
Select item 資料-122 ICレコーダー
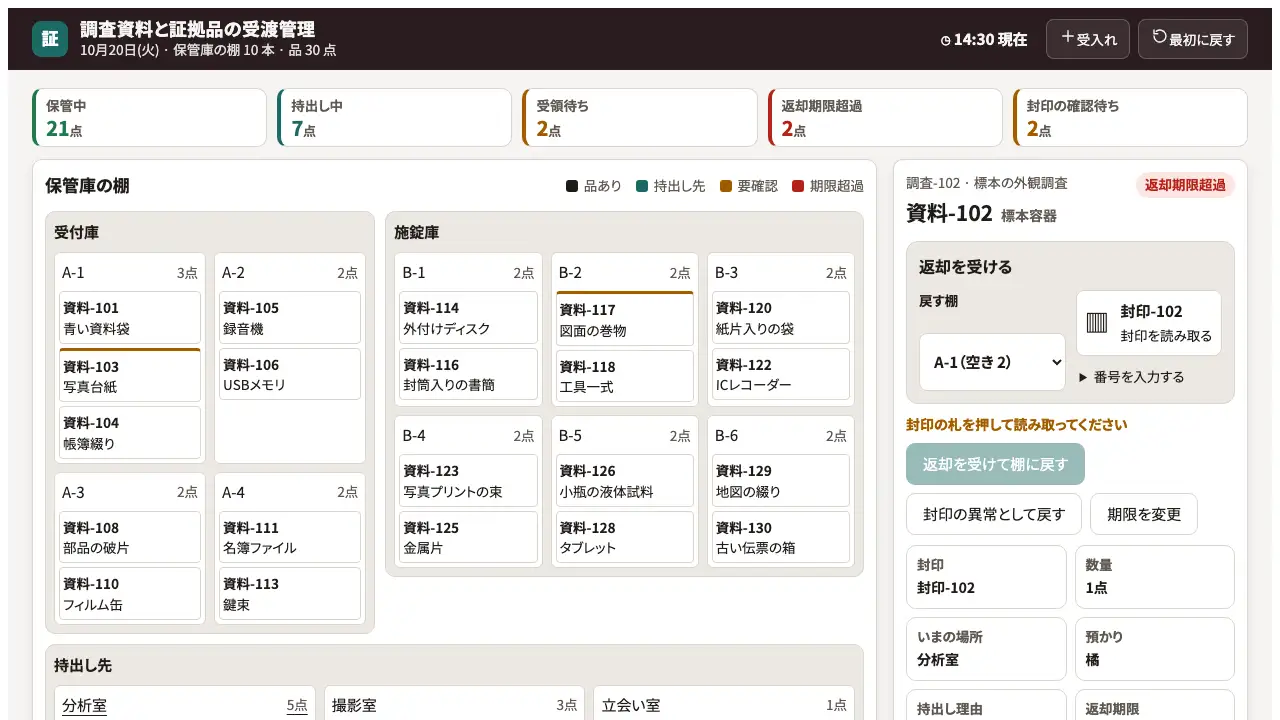(781, 374)
